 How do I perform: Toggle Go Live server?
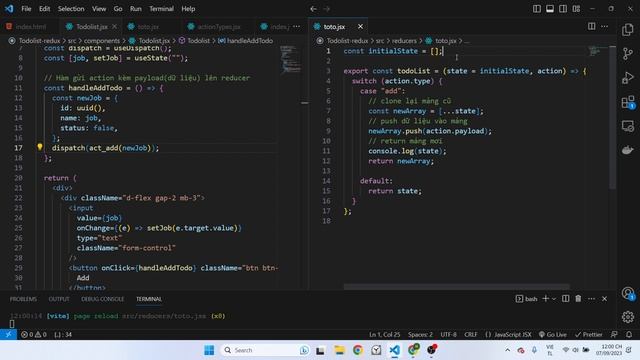tap(553, 334)
